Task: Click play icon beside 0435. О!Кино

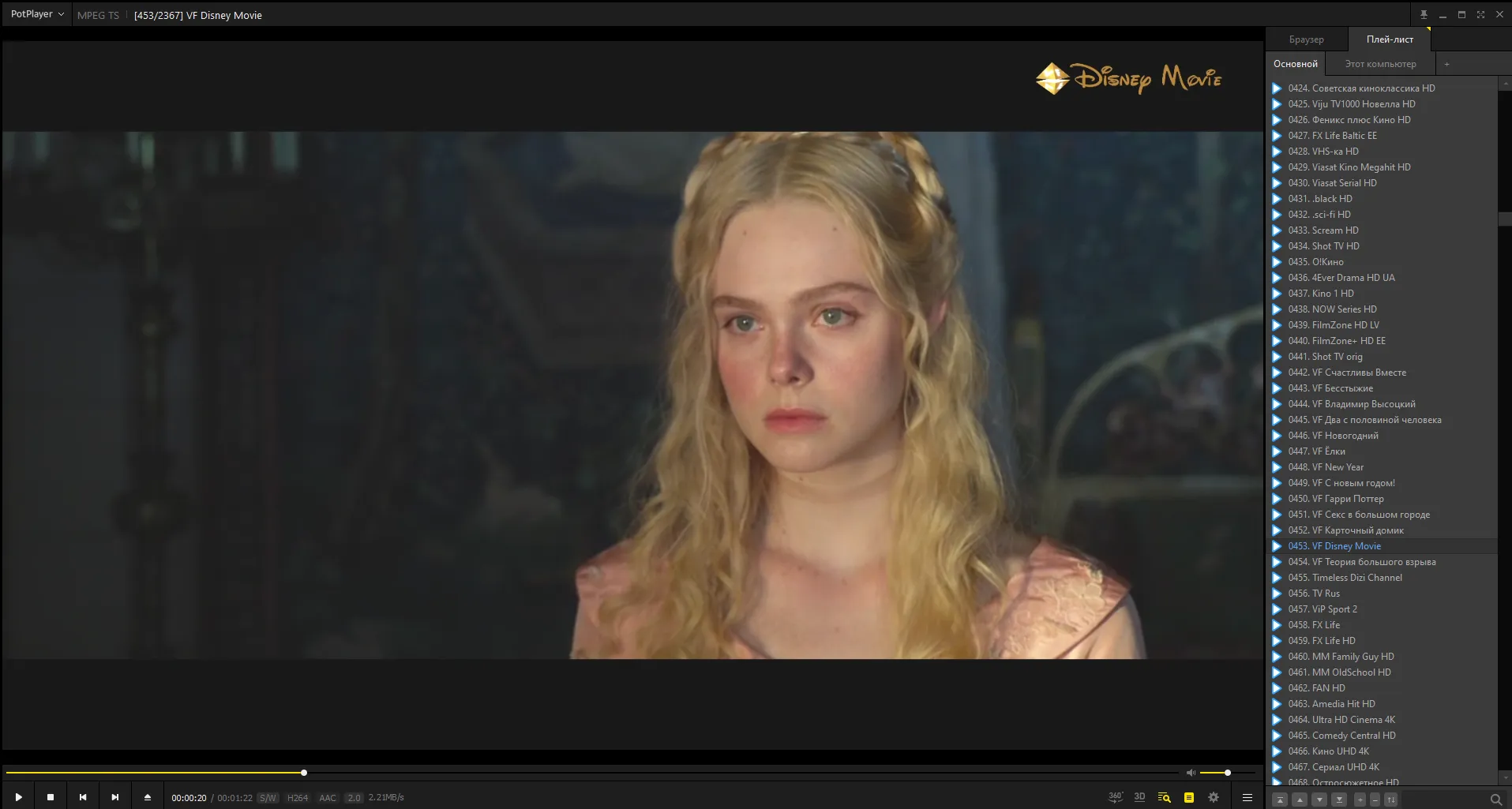Action: point(1277,262)
